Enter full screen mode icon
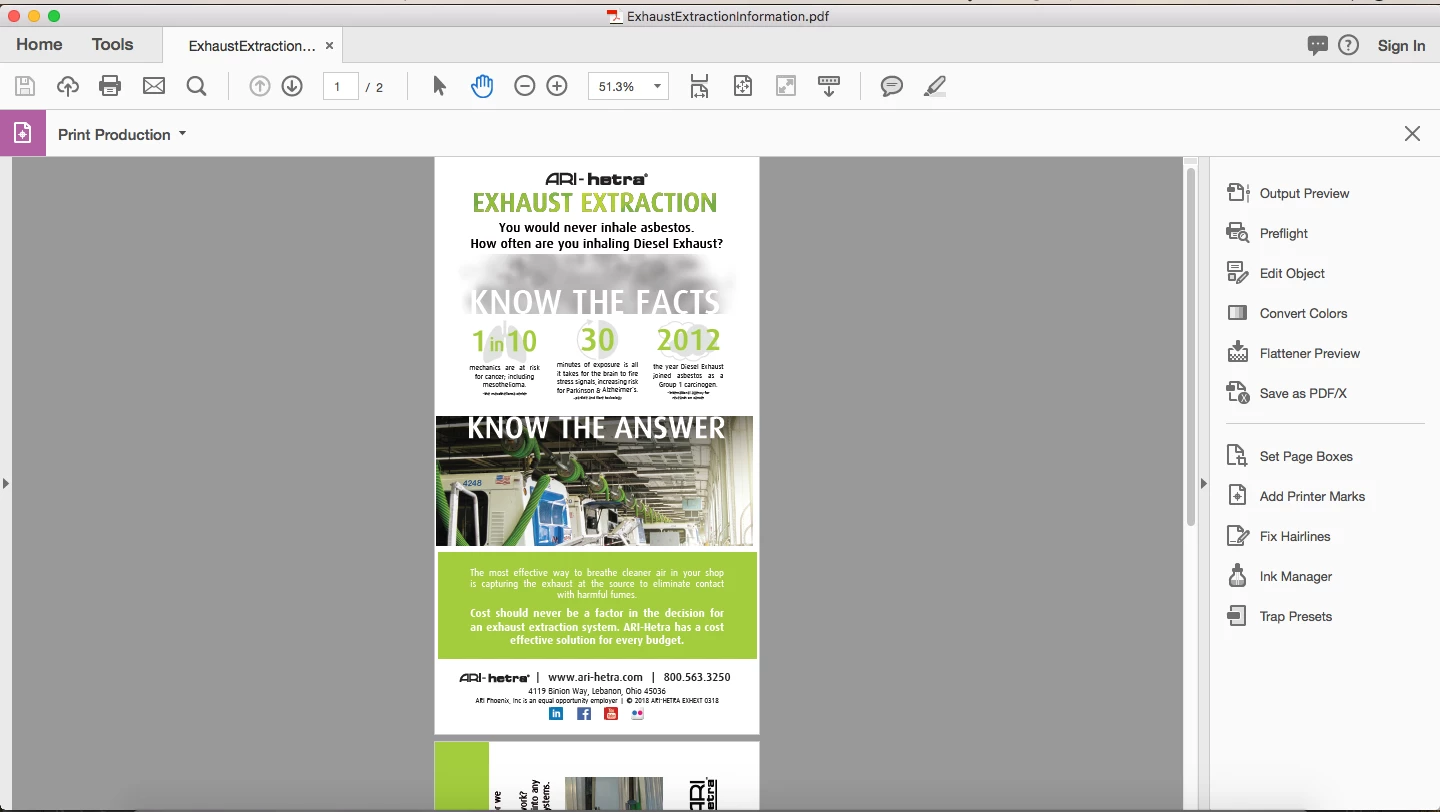Image resolution: width=1440 pixels, height=812 pixels. (x=786, y=86)
